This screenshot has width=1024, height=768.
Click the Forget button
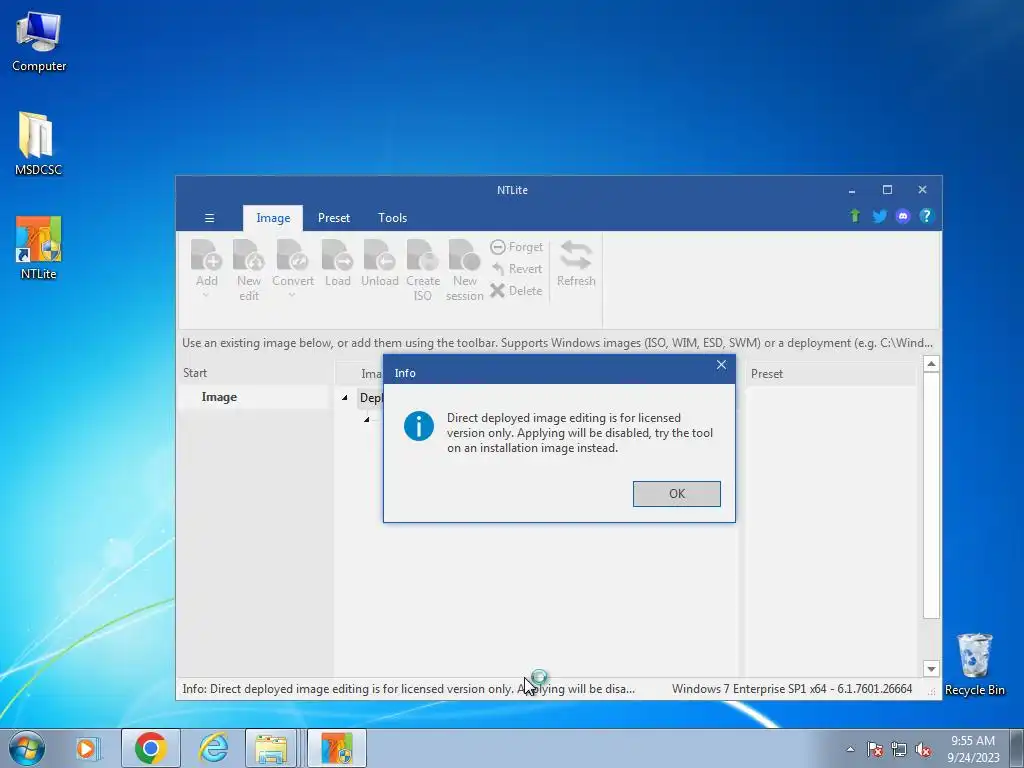(x=517, y=247)
